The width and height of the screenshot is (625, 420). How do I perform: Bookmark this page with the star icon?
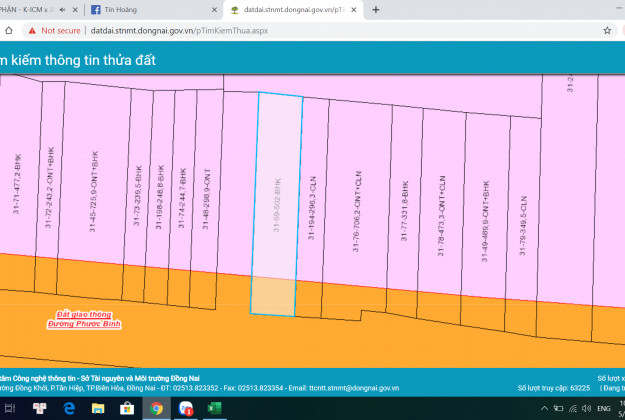point(609,31)
